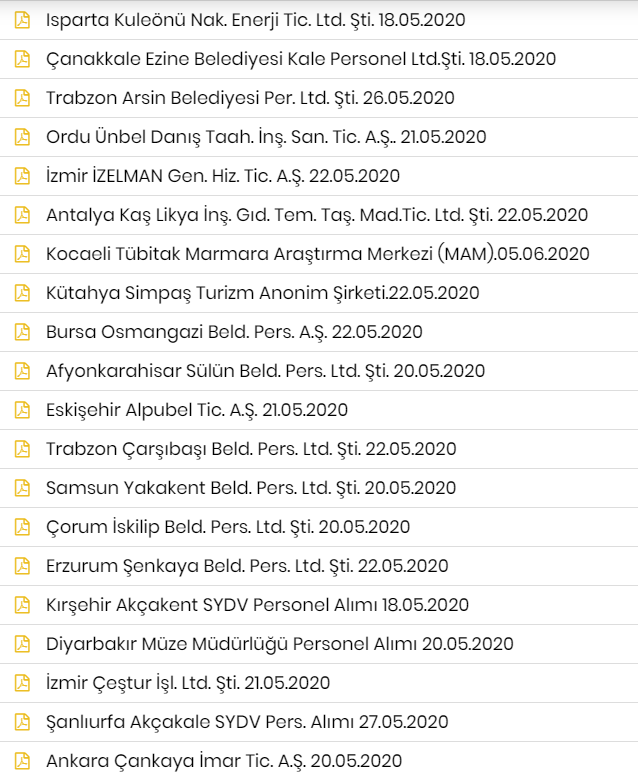
Task: Click PDF icon beside Diyarbakır Müze Müdürlüğü
Action: coord(22,644)
